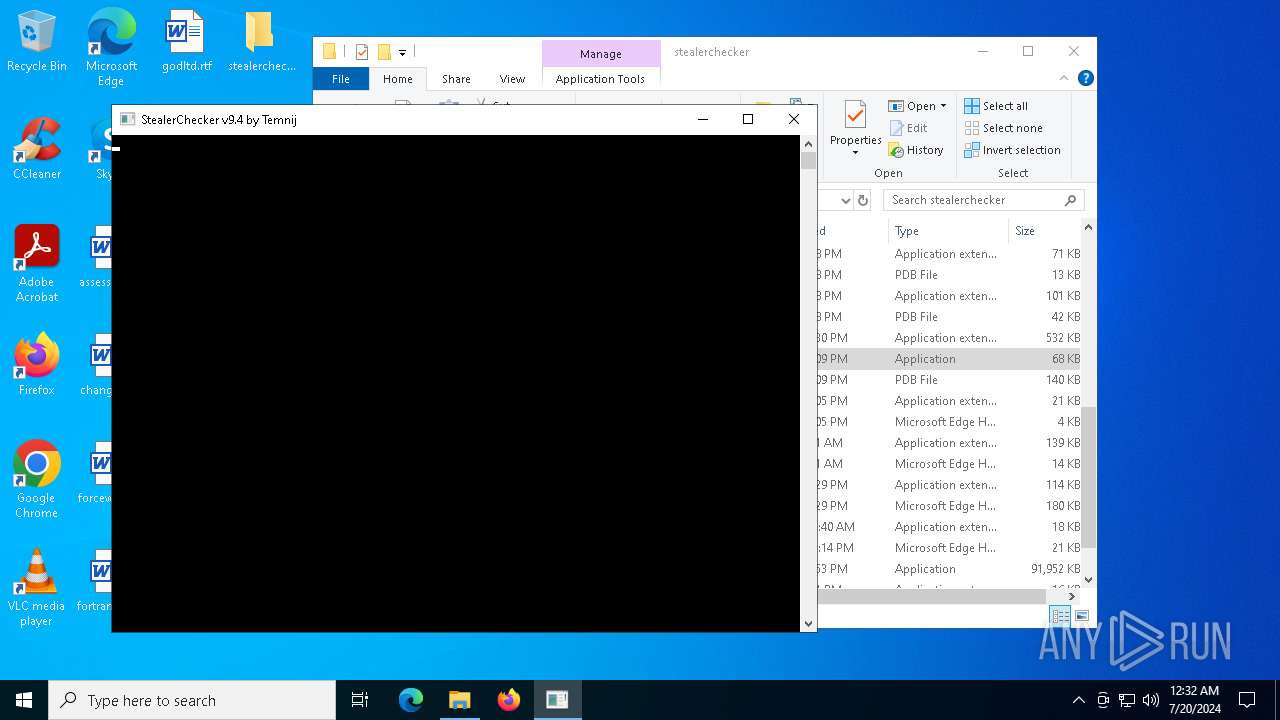This screenshot has height=720, width=1280.
Task: Click the New folder icon in the quick access toolbar
Action: point(383,52)
